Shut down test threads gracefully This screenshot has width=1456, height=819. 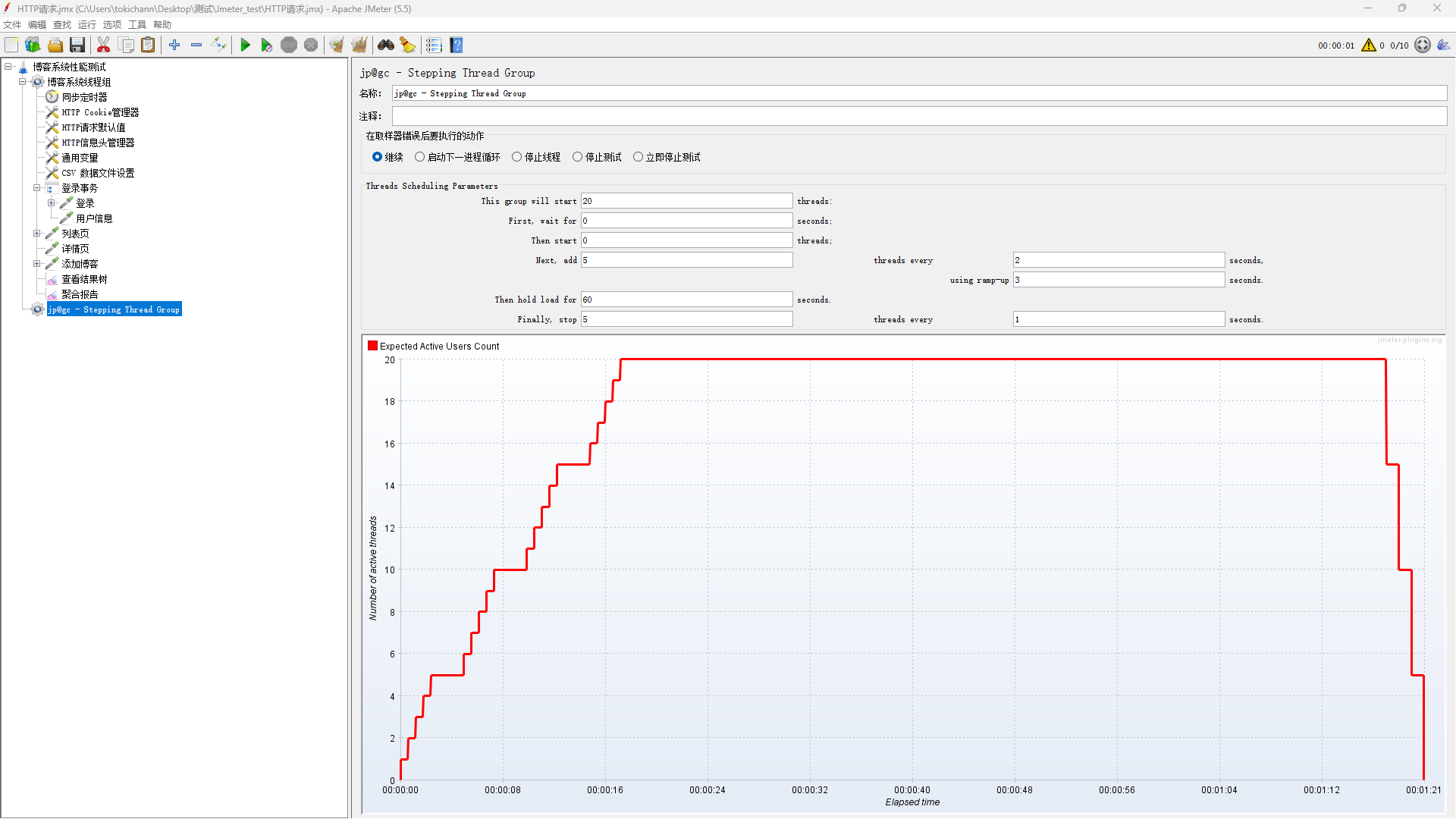point(311,45)
